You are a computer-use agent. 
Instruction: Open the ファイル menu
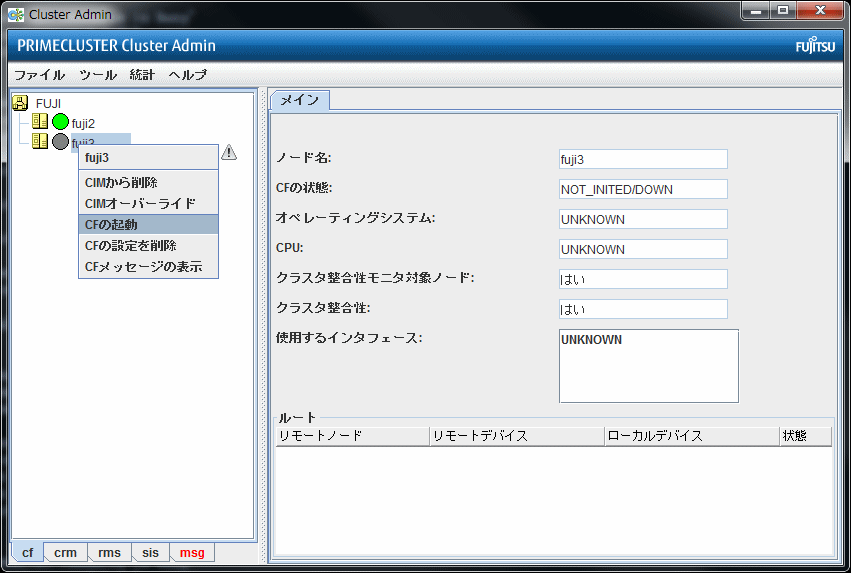point(40,75)
